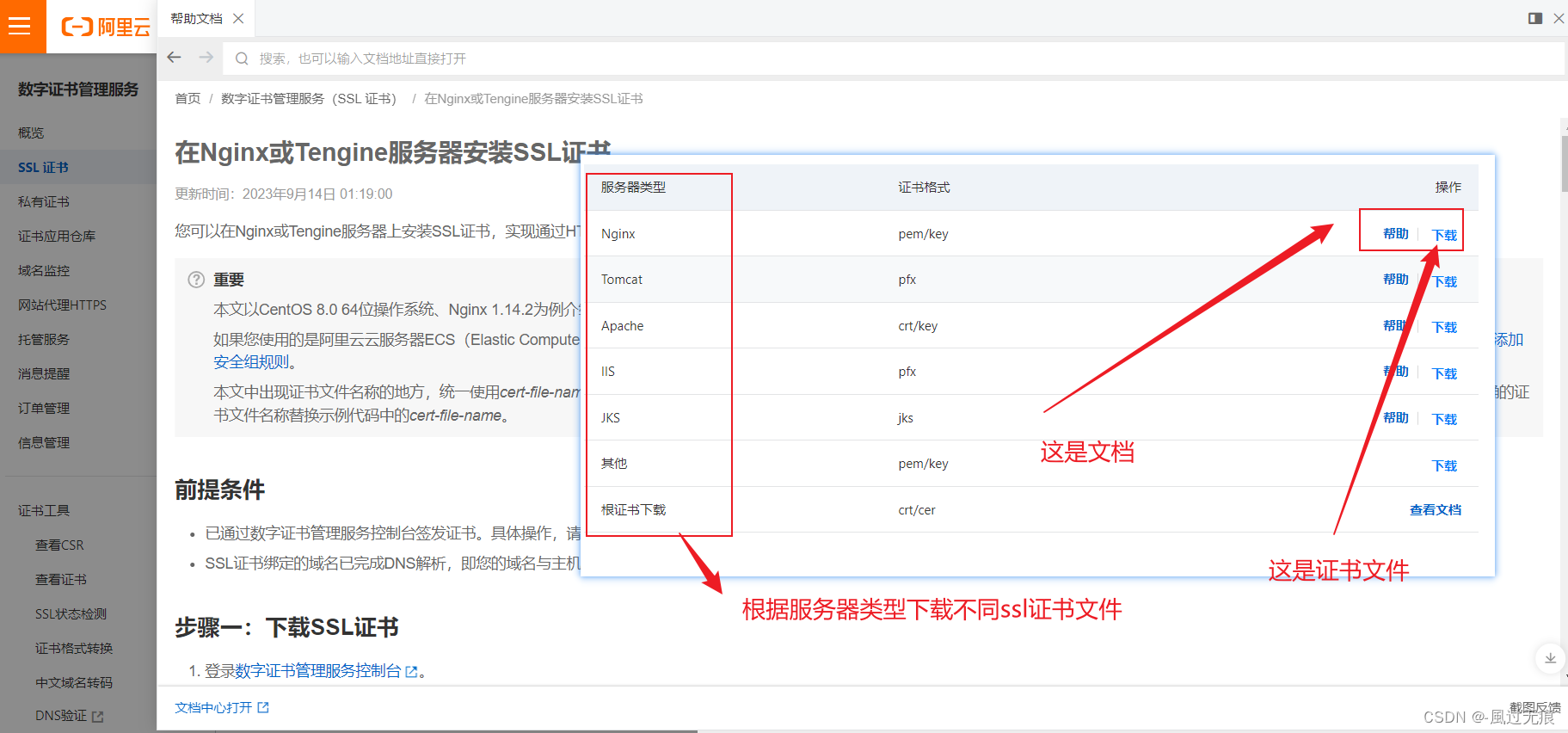This screenshot has height=733, width=1568.
Task: Open 查看CSR tool
Action: (59, 545)
